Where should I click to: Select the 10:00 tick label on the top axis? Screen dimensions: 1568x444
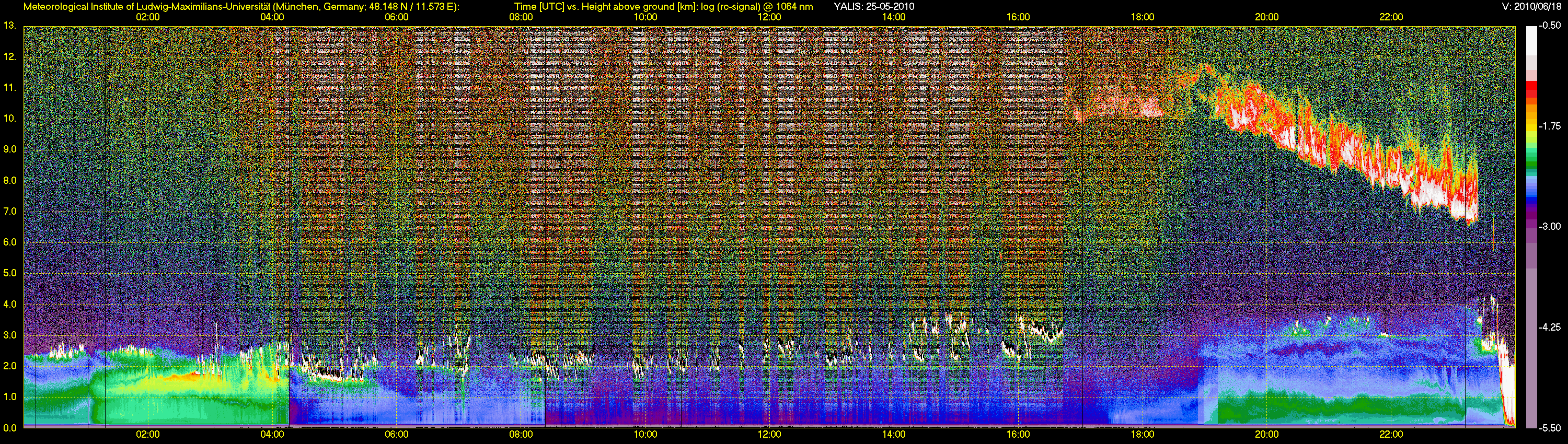click(645, 17)
